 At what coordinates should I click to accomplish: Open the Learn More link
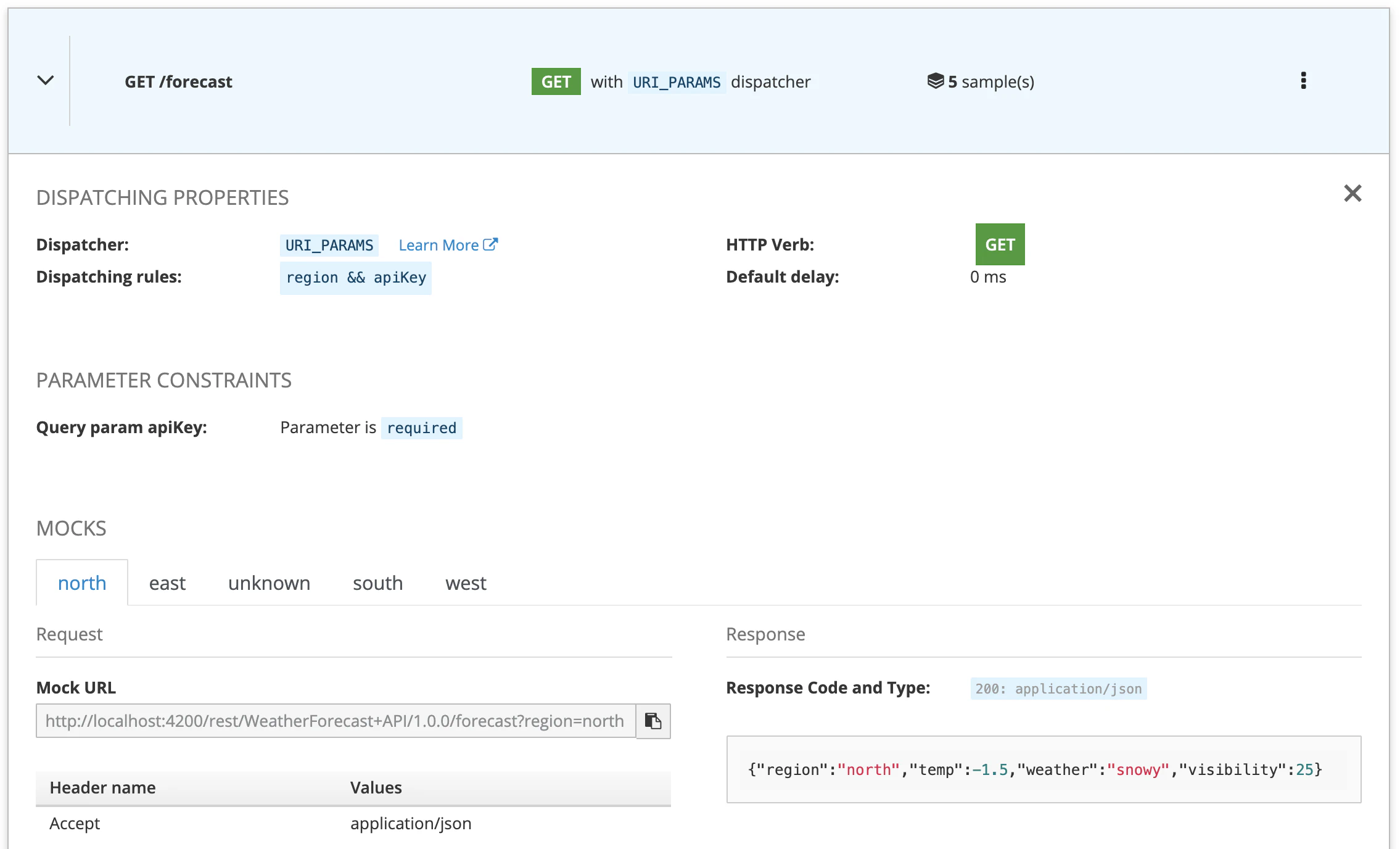coord(439,246)
